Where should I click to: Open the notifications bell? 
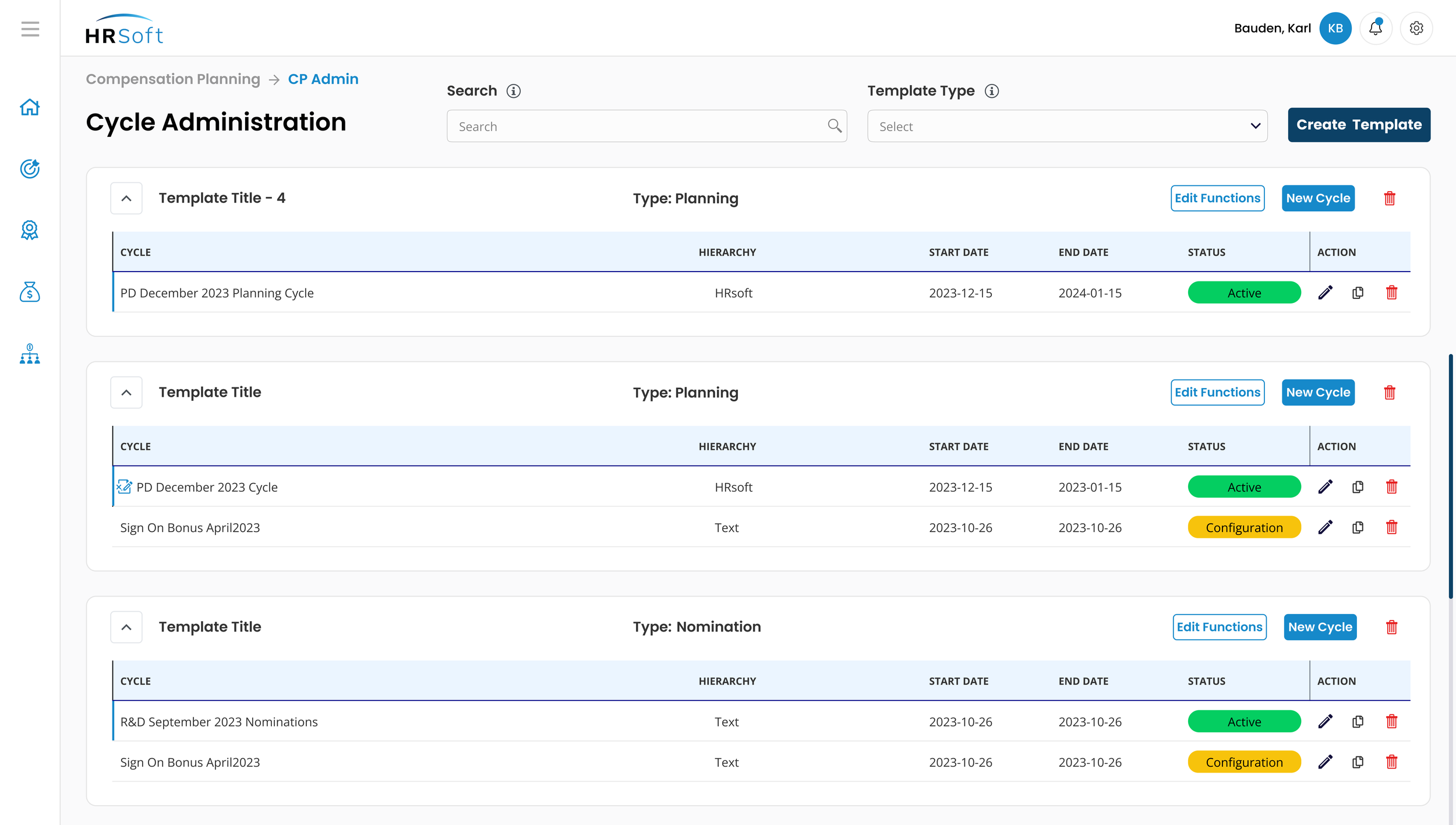1376,28
